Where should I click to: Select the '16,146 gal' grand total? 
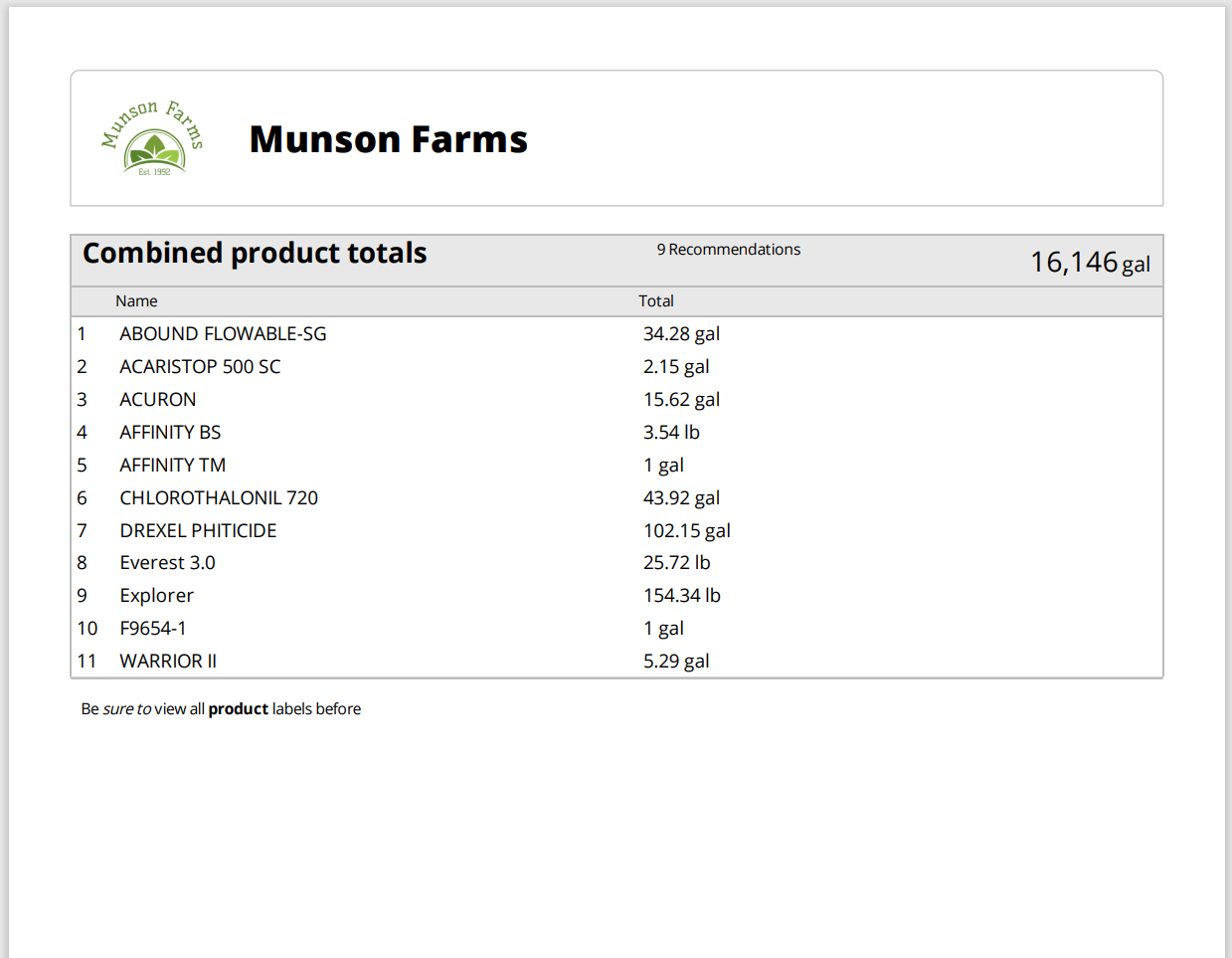[x=1090, y=263]
